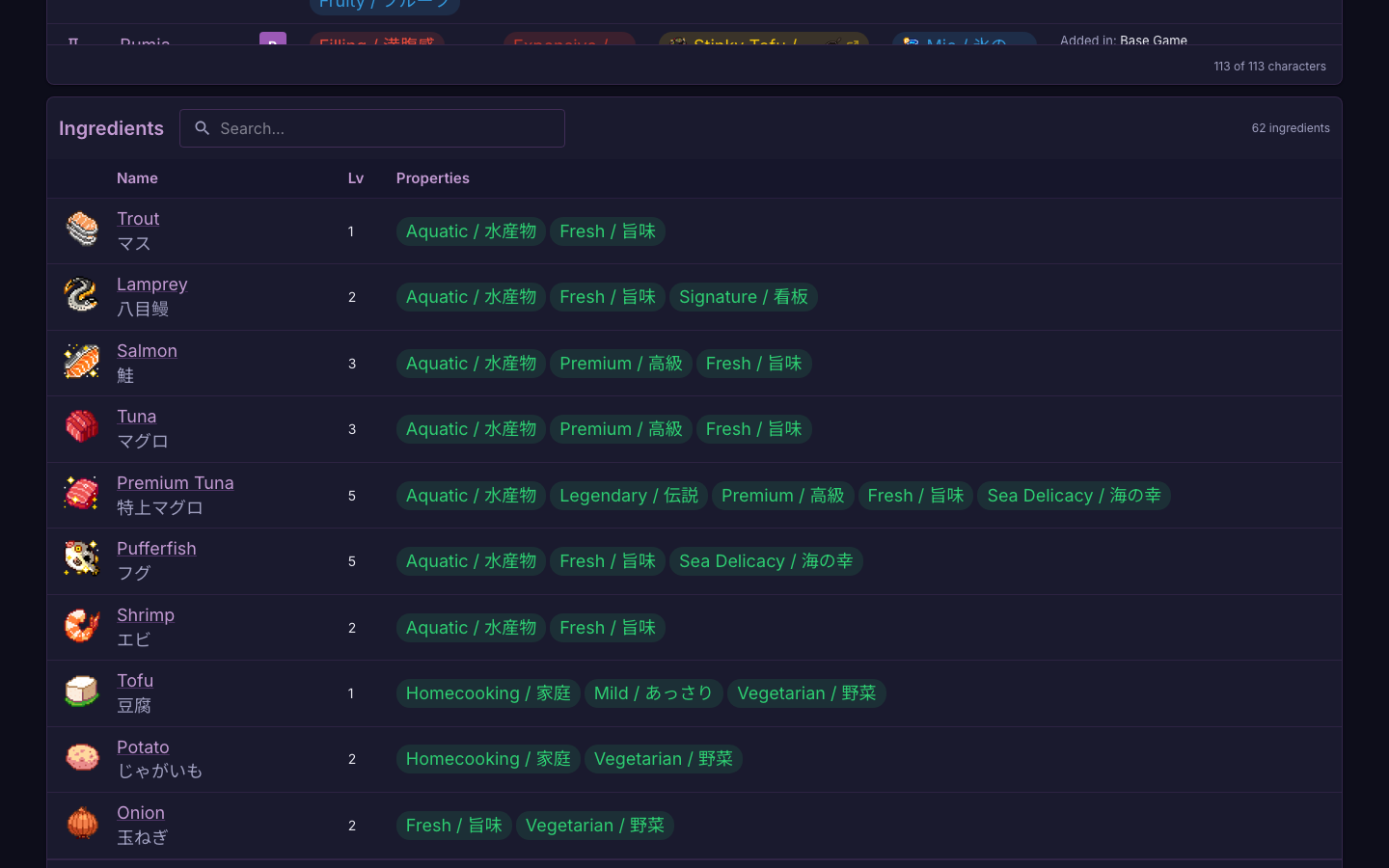Open the Premium Tuna link

(x=176, y=483)
